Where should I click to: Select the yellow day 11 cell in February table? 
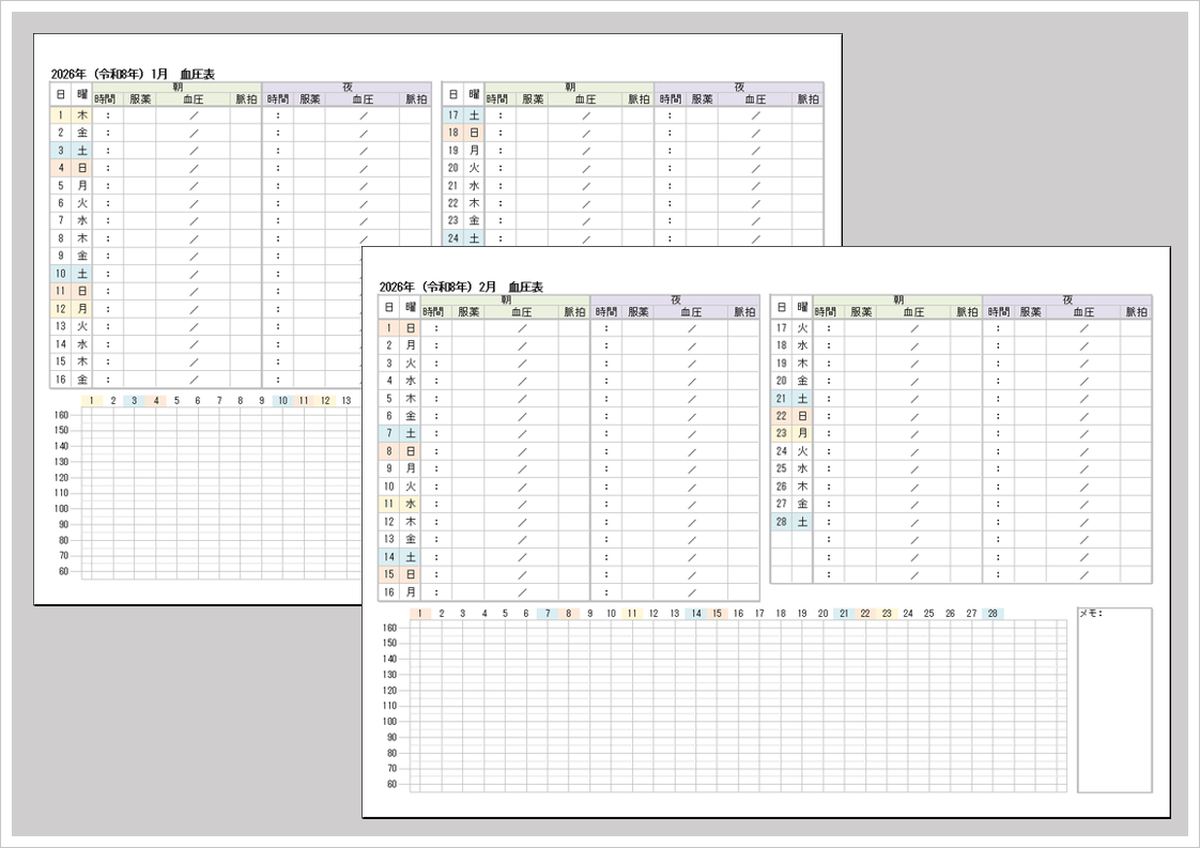pyautogui.click(x=389, y=504)
